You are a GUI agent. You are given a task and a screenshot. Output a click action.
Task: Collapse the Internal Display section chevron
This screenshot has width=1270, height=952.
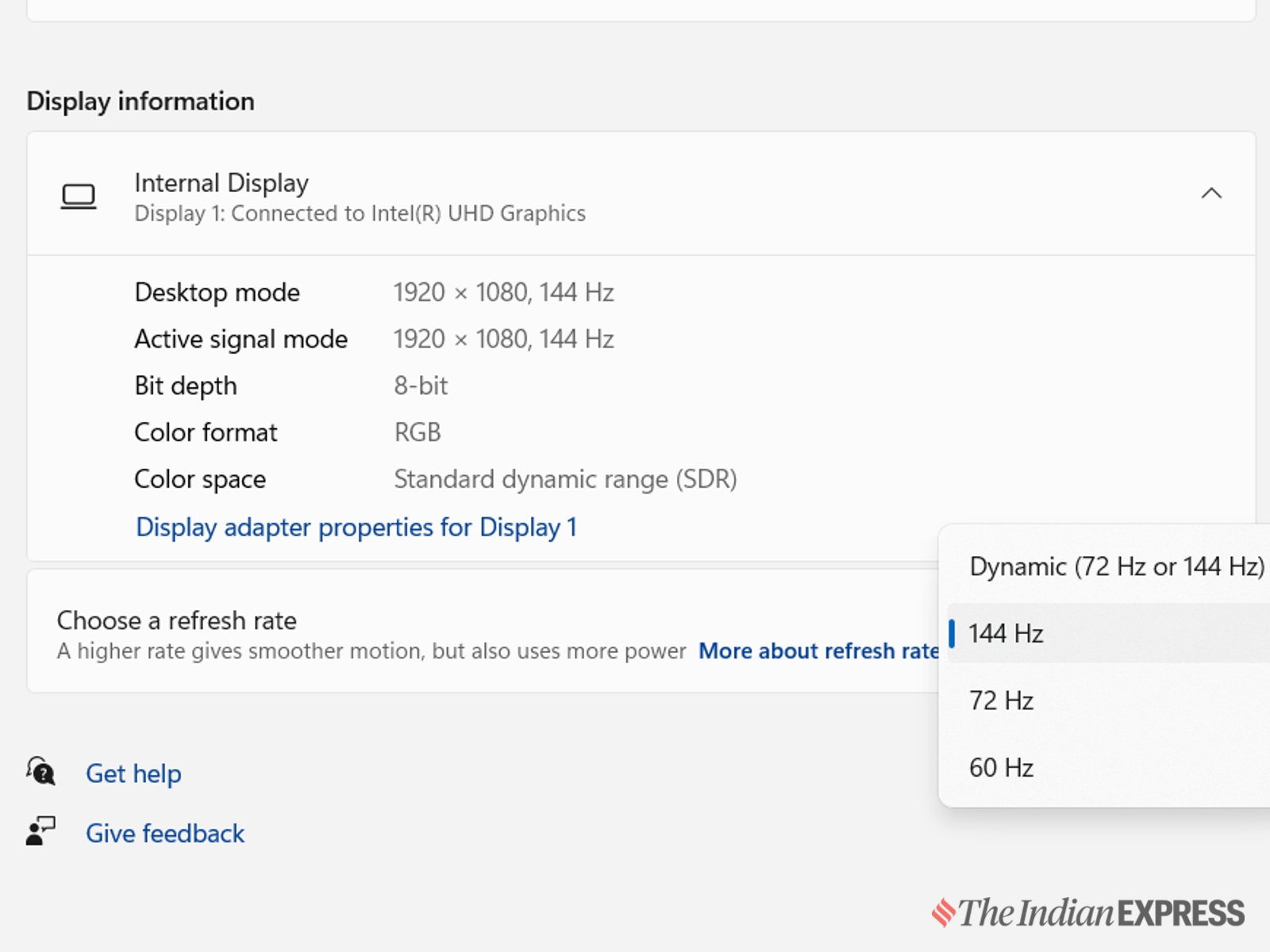pos(1210,194)
